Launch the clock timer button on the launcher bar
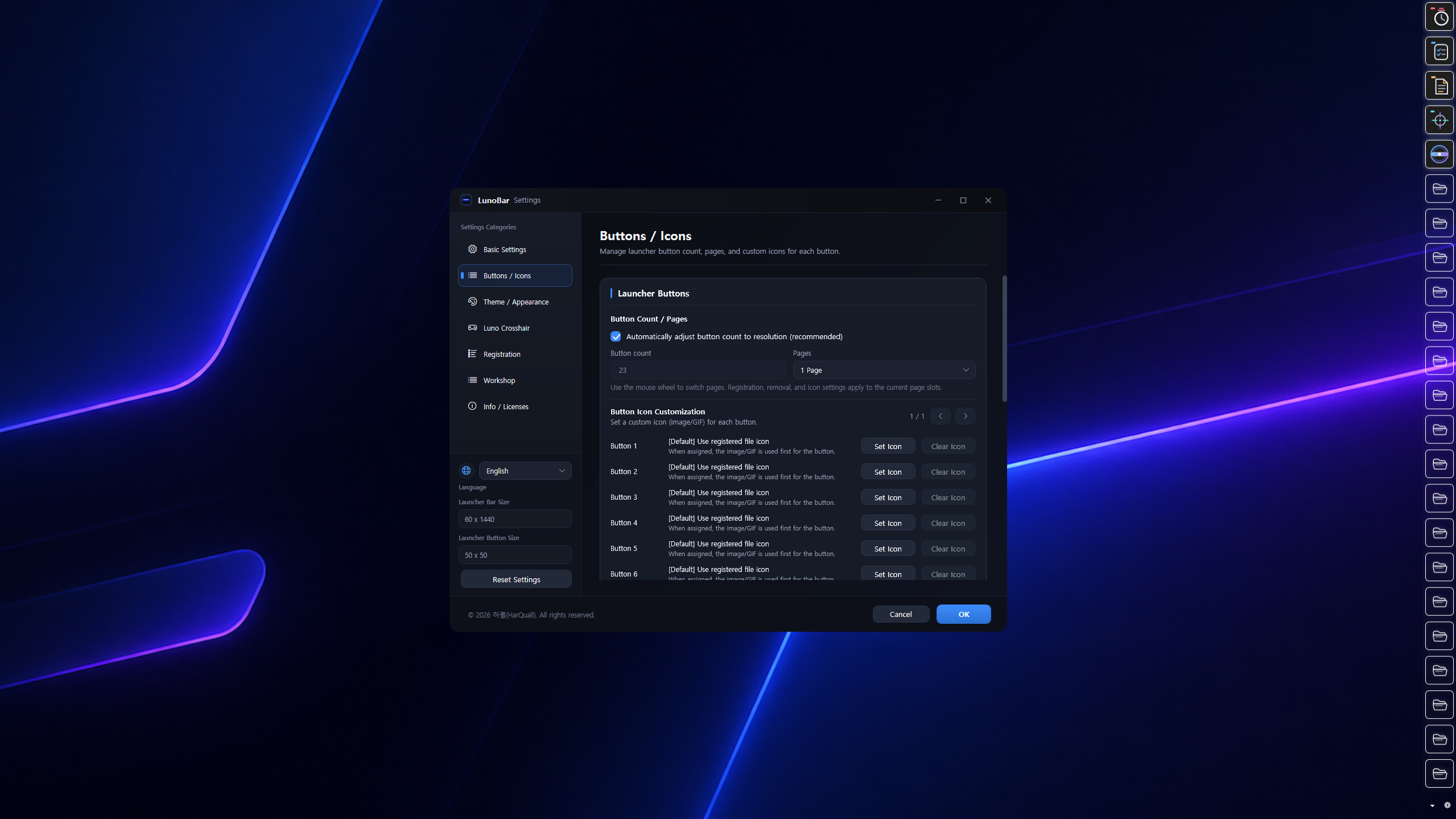1456x819 pixels. 1439,17
